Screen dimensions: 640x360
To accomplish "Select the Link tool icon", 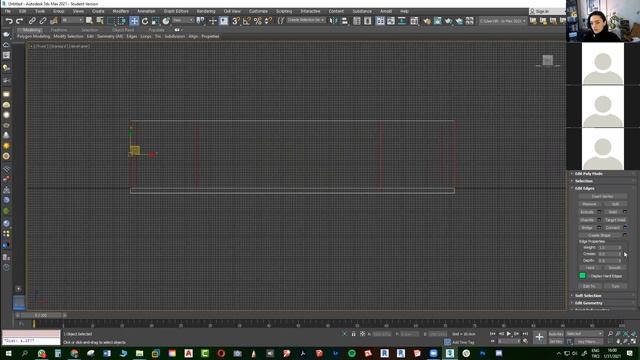I will pos(32,21).
